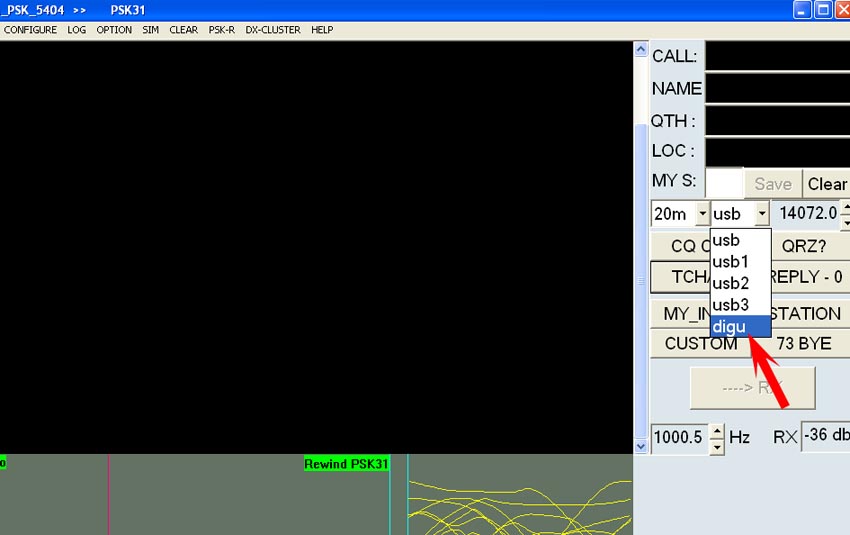The height and width of the screenshot is (535, 850).
Task: Click the RX -36 db level field
Action: (x=826, y=435)
